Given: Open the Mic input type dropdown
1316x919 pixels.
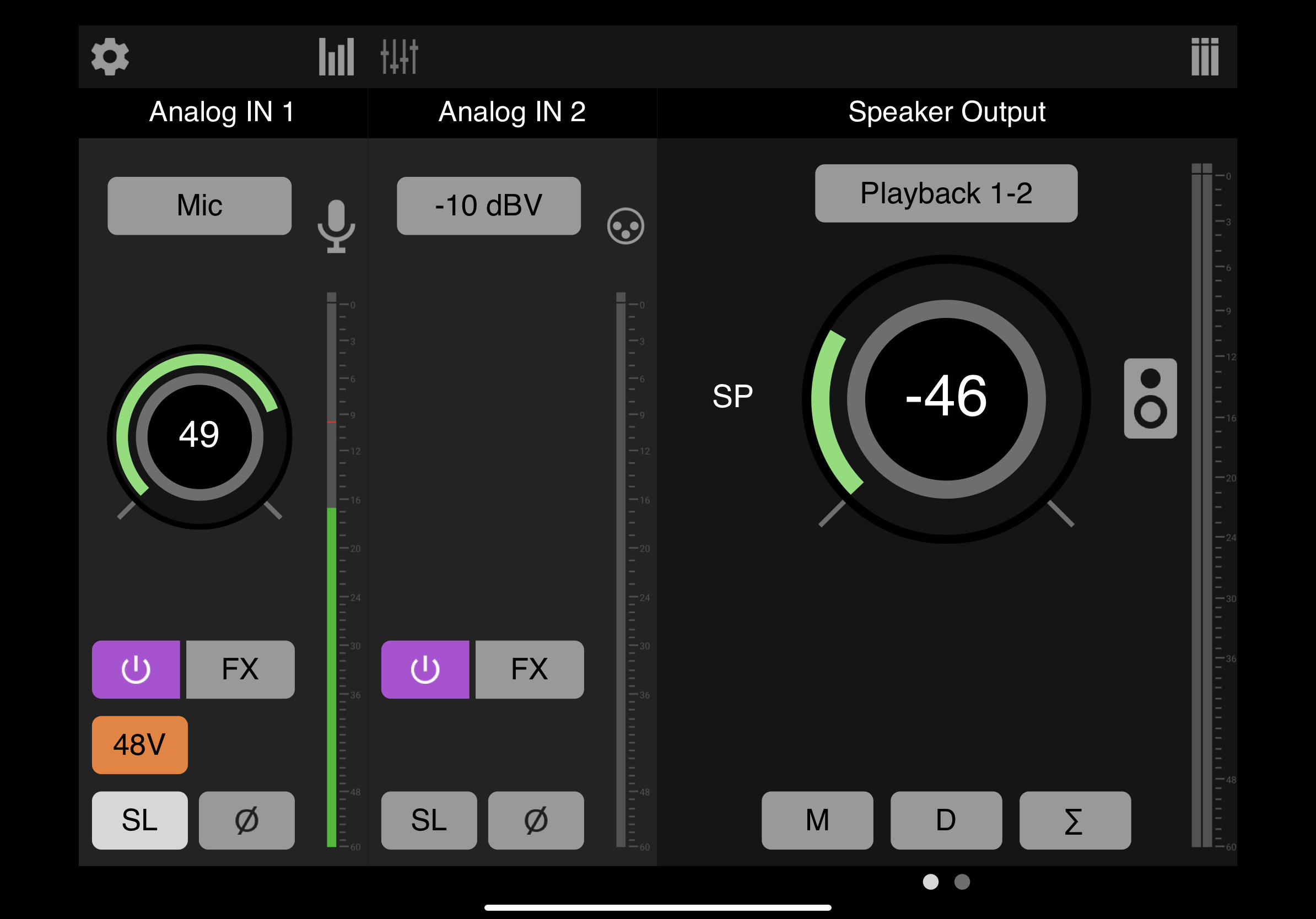Looking at the screenshot, I should click(199, 206).
